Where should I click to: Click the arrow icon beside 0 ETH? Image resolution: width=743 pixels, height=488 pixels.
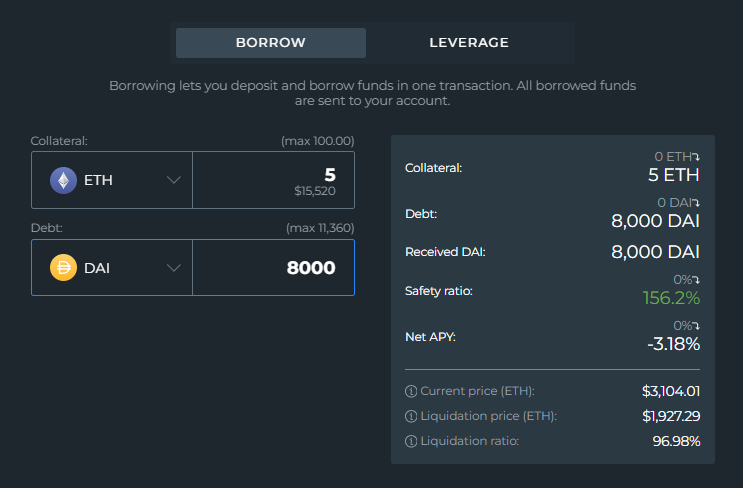click(x=696, y=157)
